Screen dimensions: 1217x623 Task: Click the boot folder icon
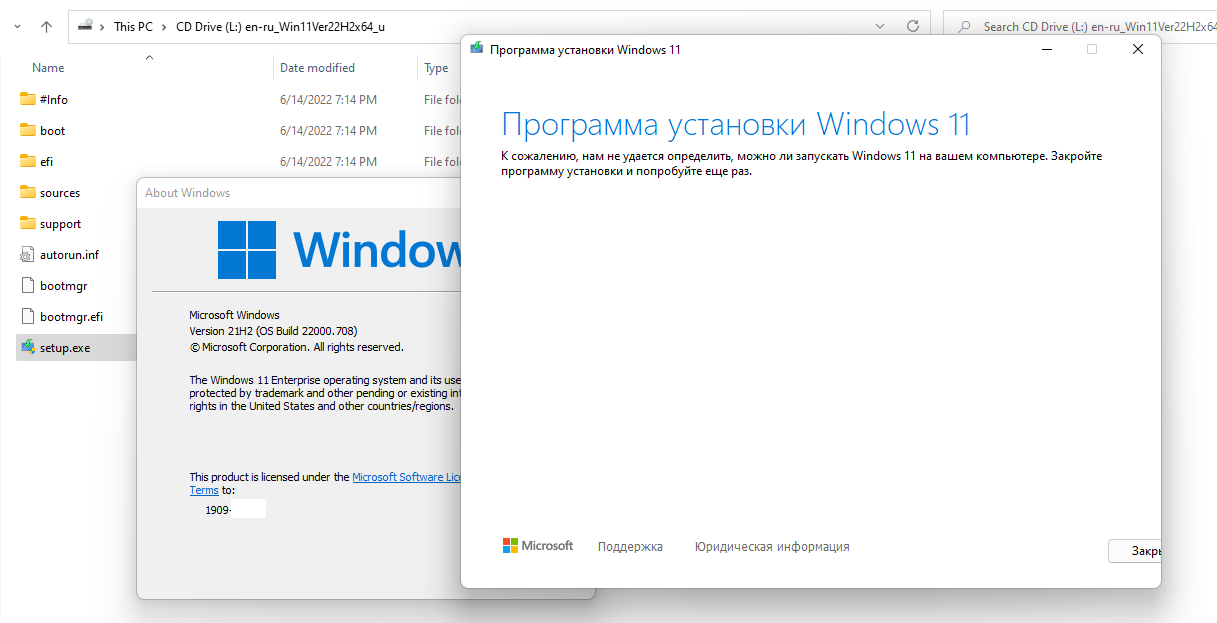click(28, 130)
